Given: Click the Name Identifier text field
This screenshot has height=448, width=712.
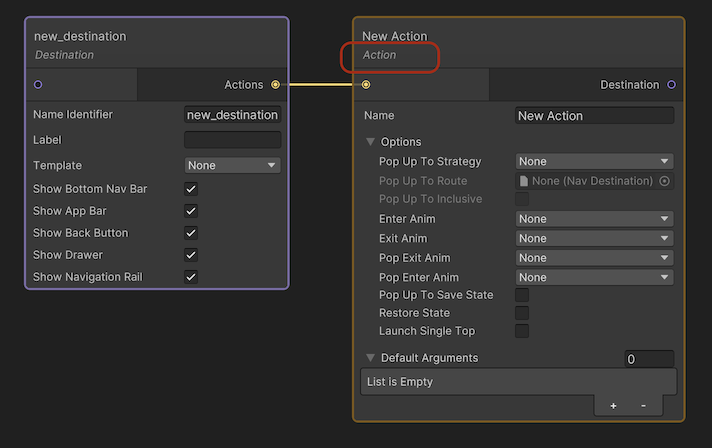Looking at the screenshot, I should point(232,115).
